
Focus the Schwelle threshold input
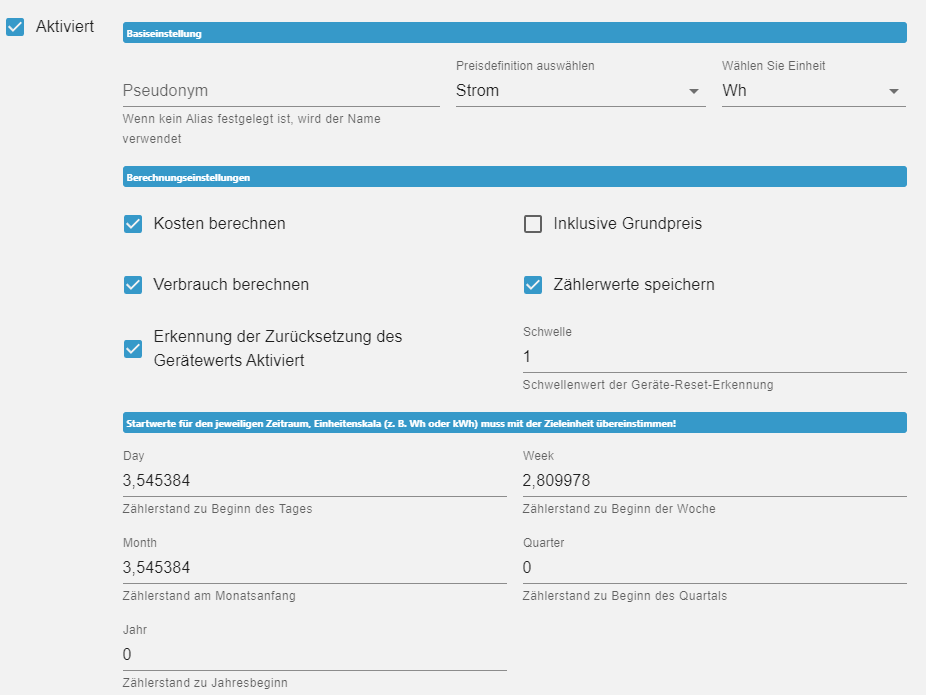[x=714, y=357]
